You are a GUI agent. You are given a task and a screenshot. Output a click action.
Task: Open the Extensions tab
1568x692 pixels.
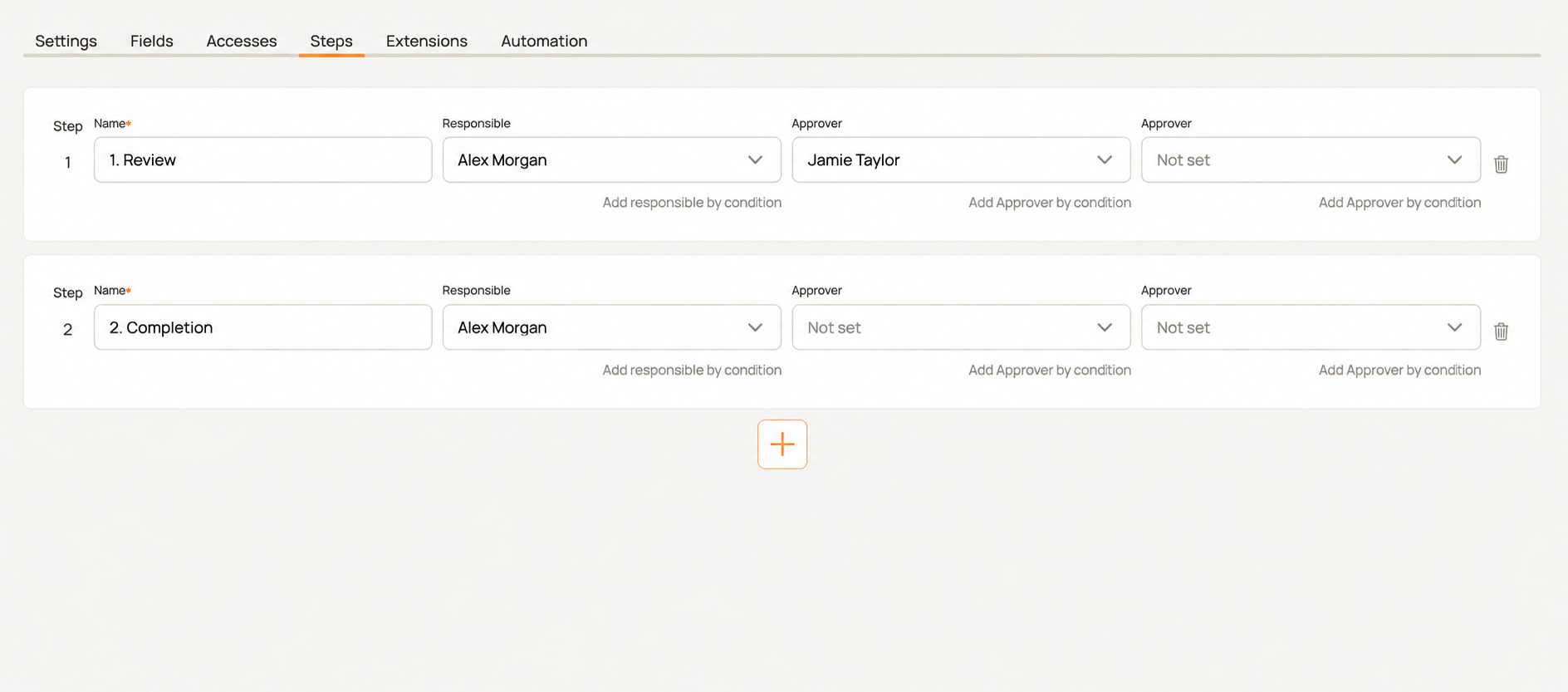(427, 41)
